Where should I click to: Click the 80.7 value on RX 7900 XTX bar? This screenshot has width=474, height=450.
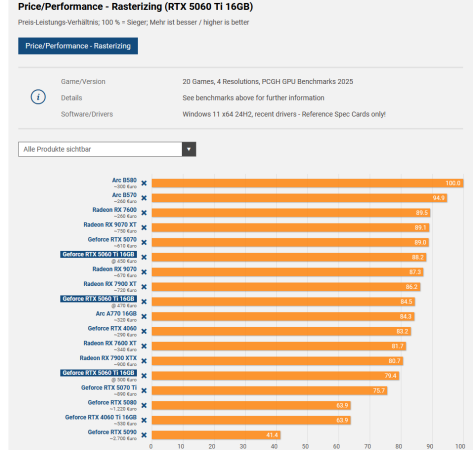point(394,361)
